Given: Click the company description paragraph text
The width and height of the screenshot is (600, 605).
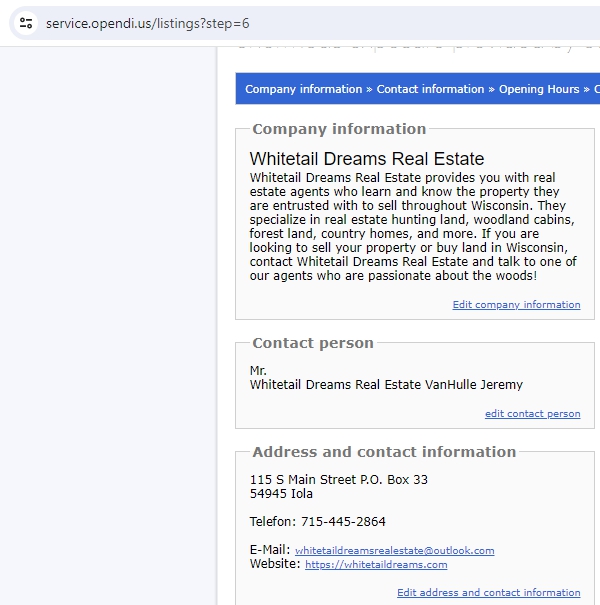Looking at the screenshot, I should pos(410,227).
